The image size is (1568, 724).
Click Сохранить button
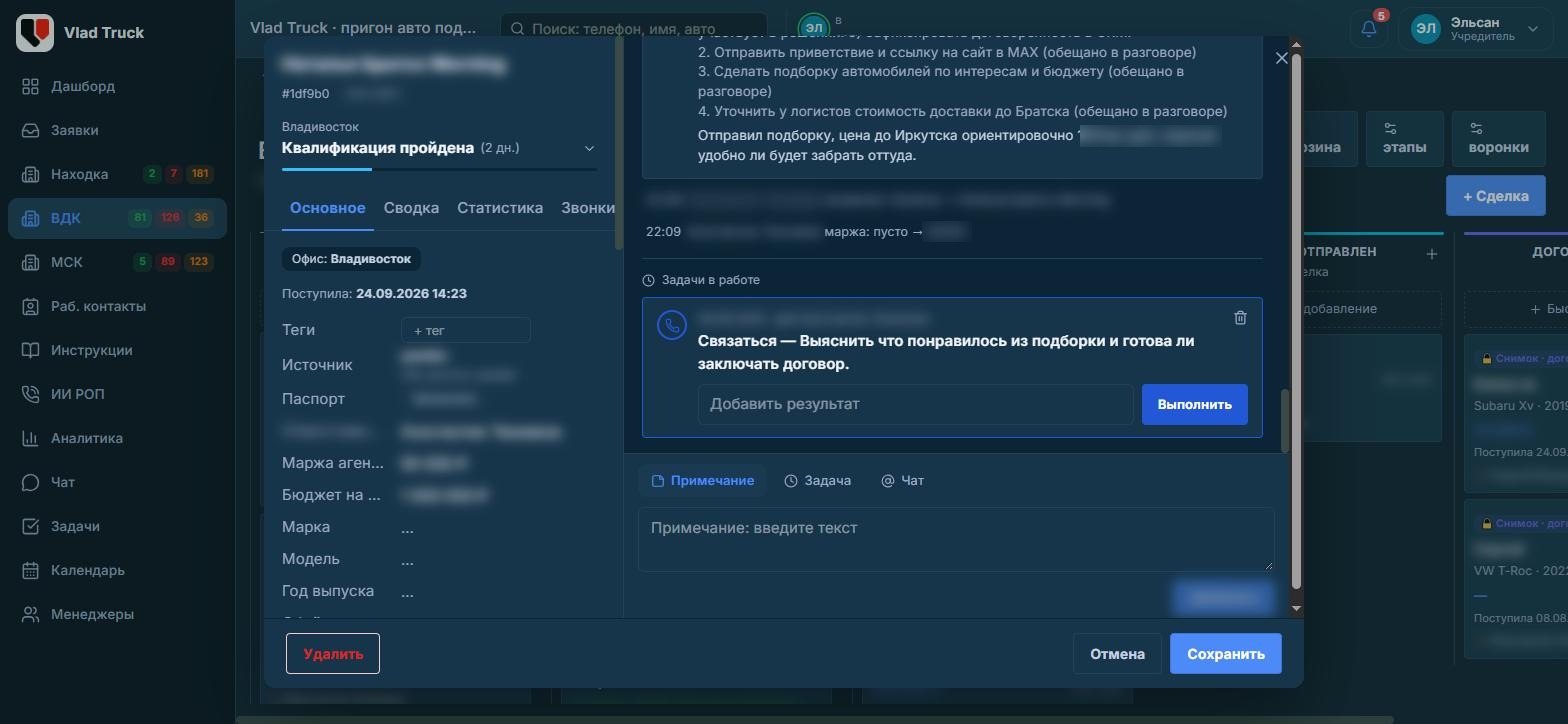pyautogui.click(x=1225, y=654)
